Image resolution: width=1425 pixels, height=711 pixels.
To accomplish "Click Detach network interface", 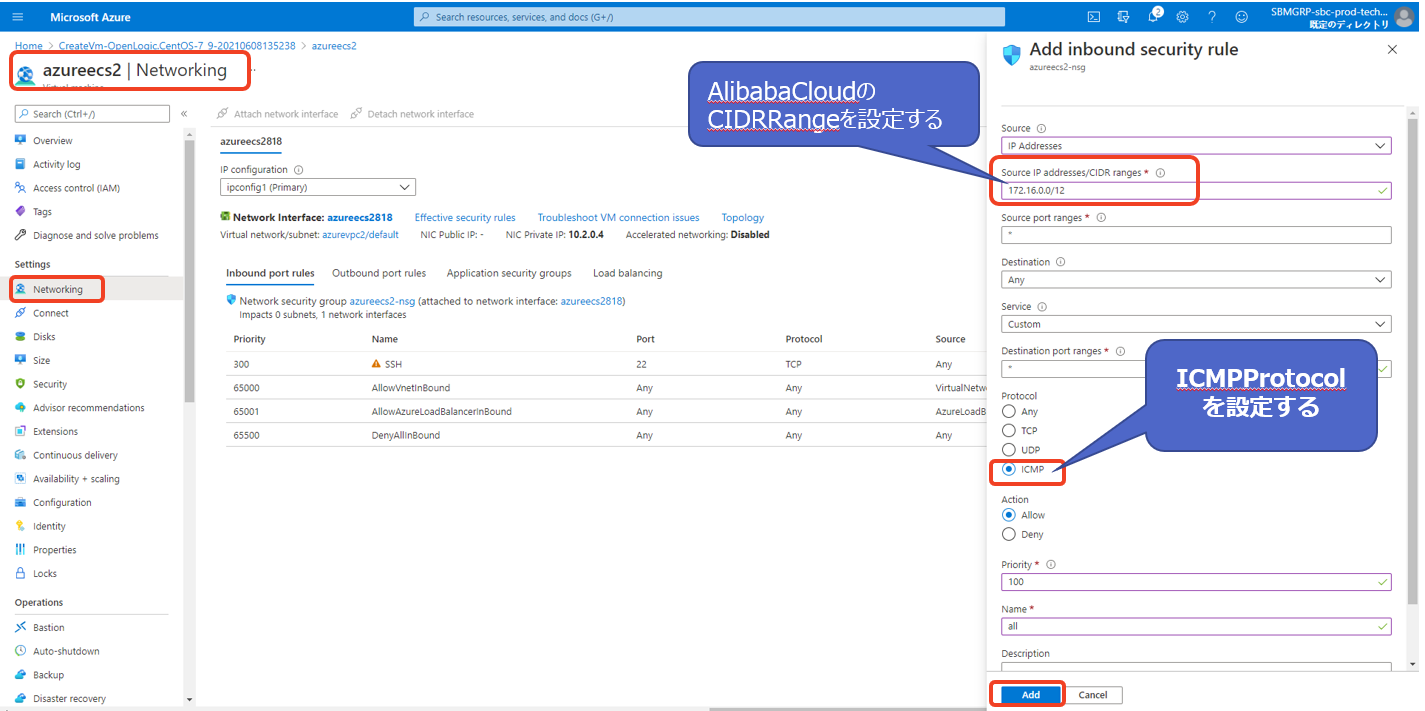I will tap(412, 114).
